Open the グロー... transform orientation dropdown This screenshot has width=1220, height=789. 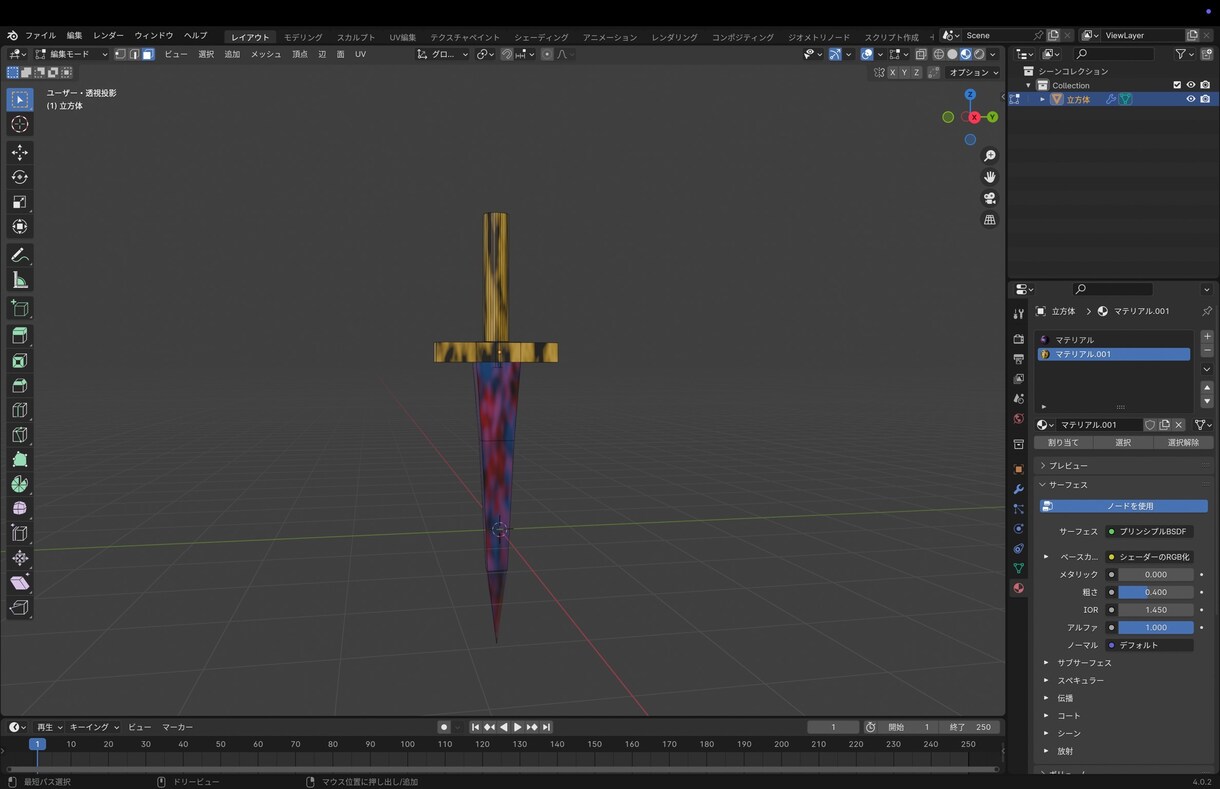443,54
